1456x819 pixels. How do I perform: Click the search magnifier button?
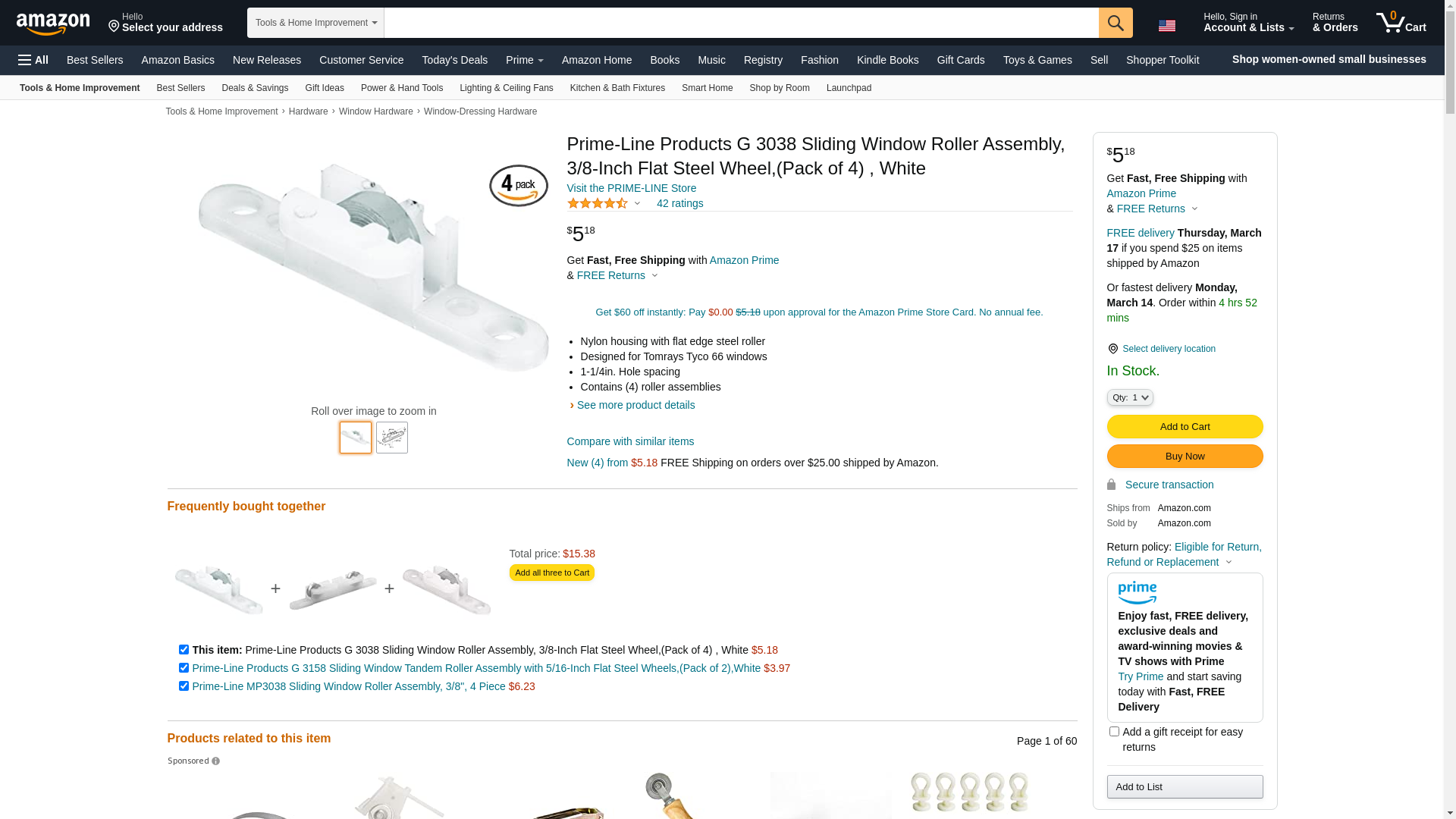[1116, 23]
